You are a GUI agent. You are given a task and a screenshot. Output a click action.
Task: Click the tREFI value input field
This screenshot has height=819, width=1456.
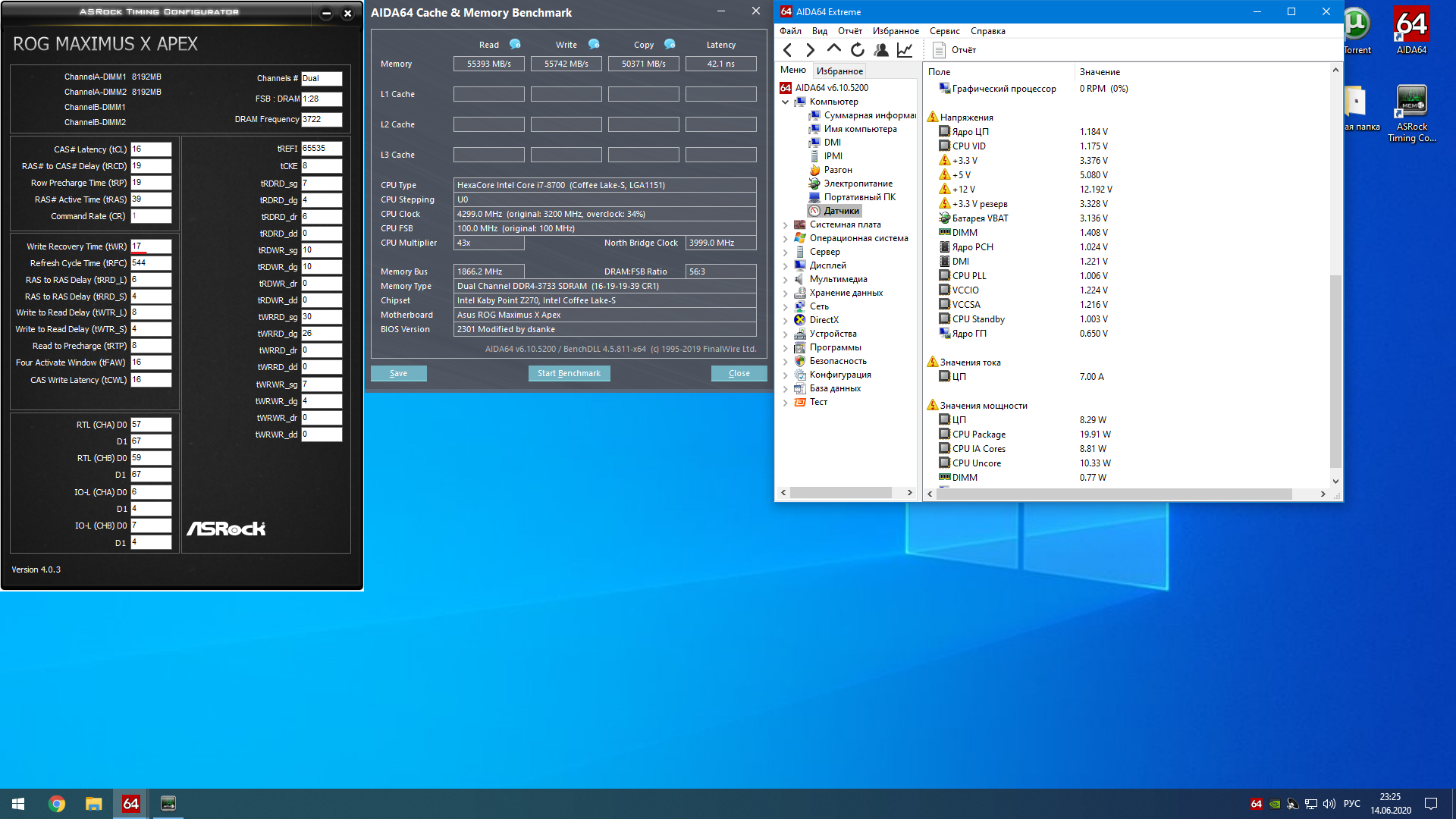322,149
